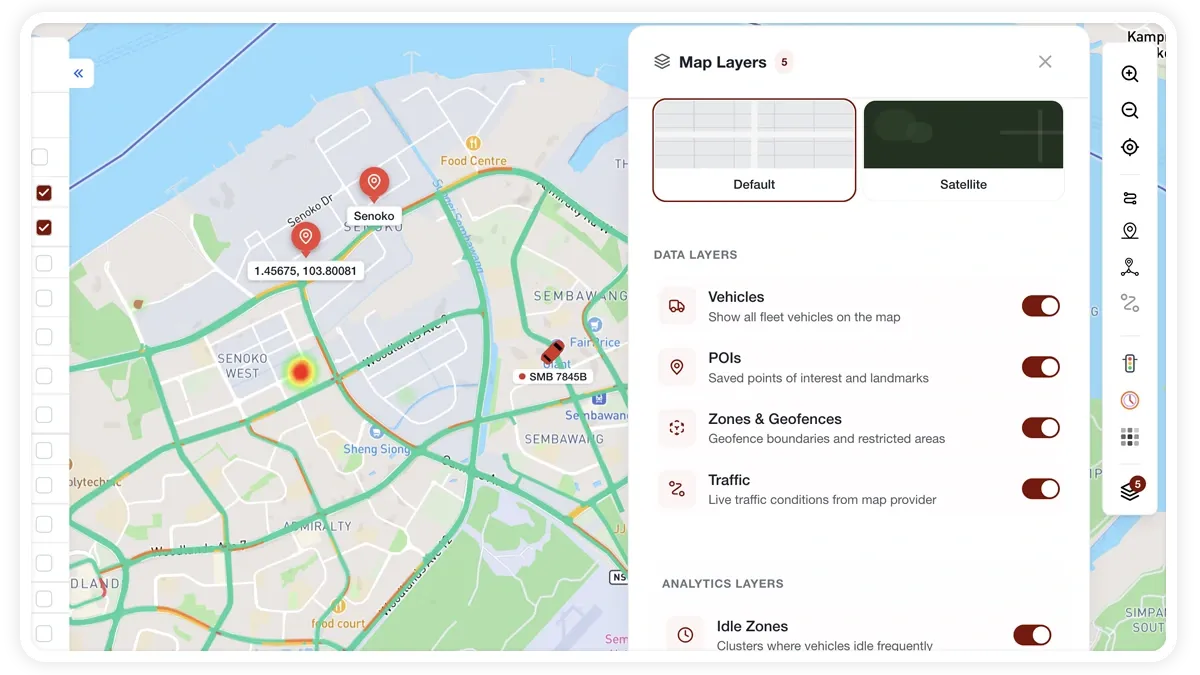Click the Food Centre map icon
The width and height of the screenshot is (1200, 675).
click(x=474, y=144)
